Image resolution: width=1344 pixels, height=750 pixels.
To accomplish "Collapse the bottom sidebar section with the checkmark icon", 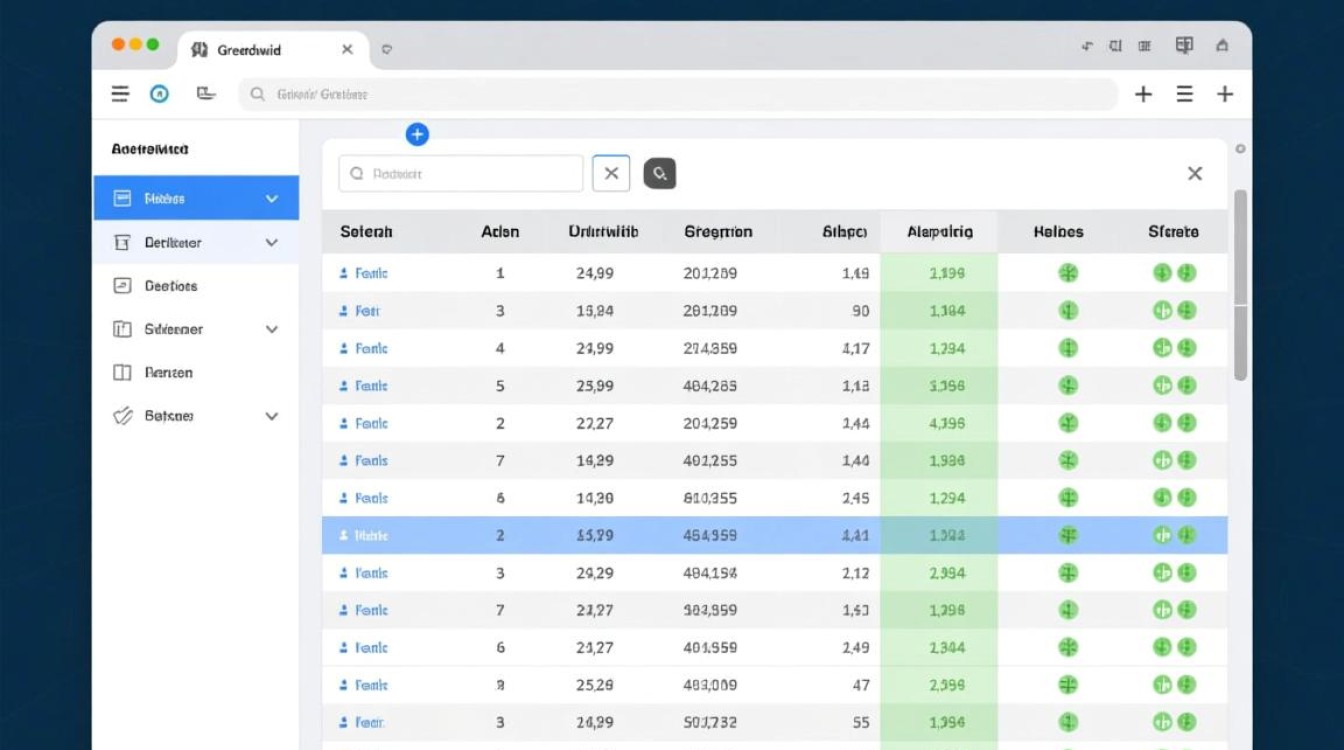I will coord(270,416).
